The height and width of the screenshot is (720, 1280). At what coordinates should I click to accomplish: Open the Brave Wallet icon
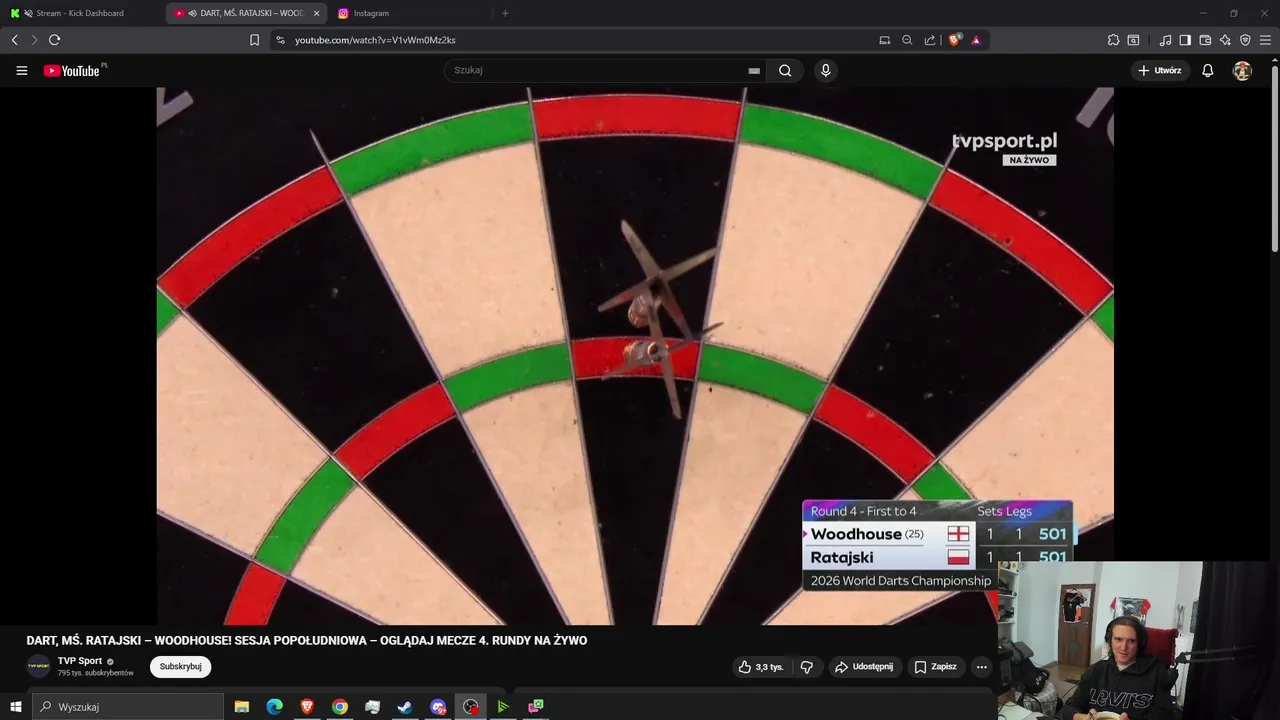(x=1205, y=40)
